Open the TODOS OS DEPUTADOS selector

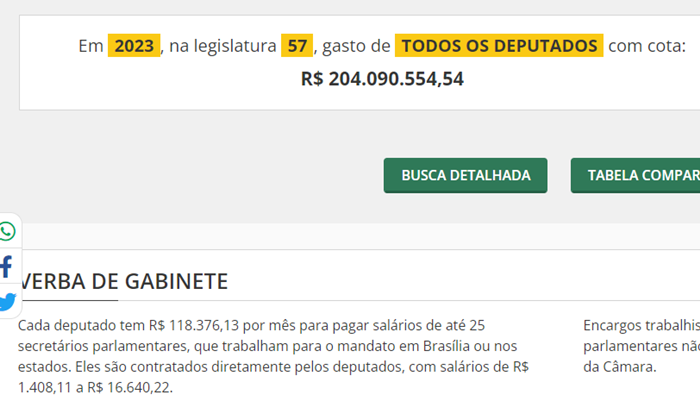point(499,45)
